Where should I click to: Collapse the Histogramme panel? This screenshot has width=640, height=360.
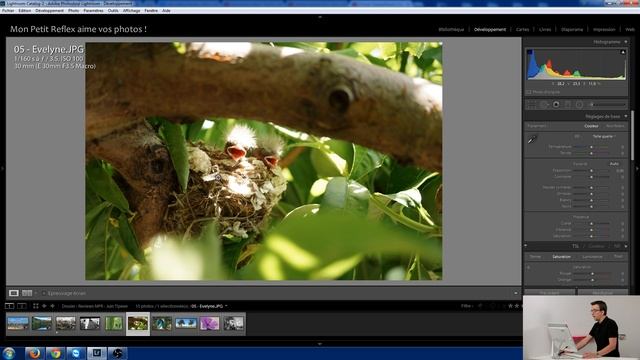pyautogui.click(x=626, y=42)
